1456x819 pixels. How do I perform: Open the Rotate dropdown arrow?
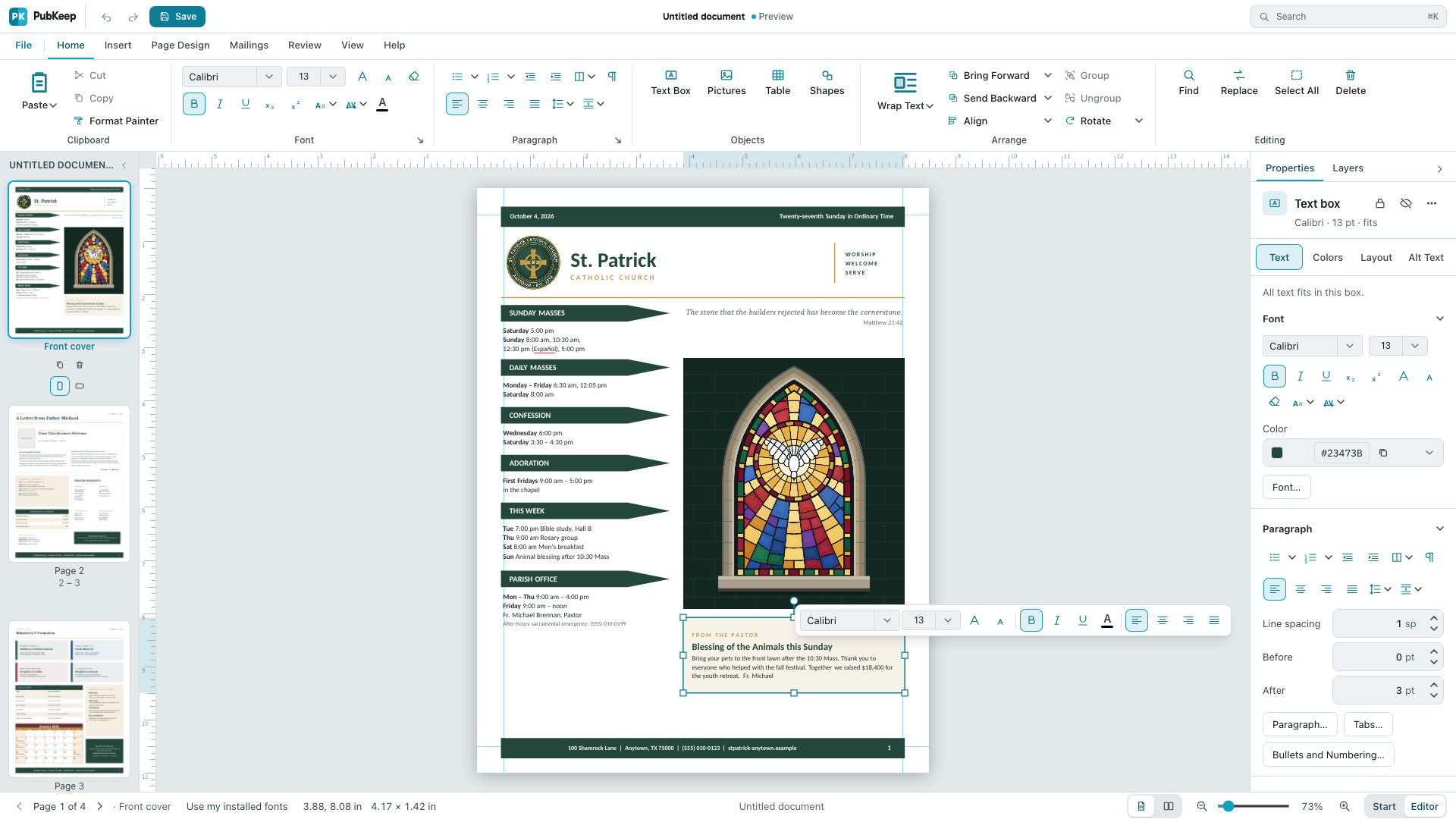coord(1139,121)
